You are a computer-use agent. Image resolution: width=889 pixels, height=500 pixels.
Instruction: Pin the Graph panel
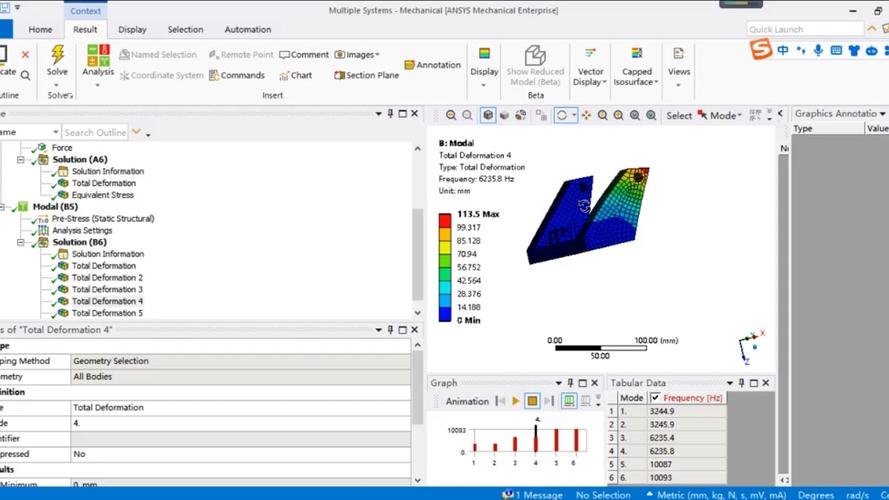click(x=570, y=383)
